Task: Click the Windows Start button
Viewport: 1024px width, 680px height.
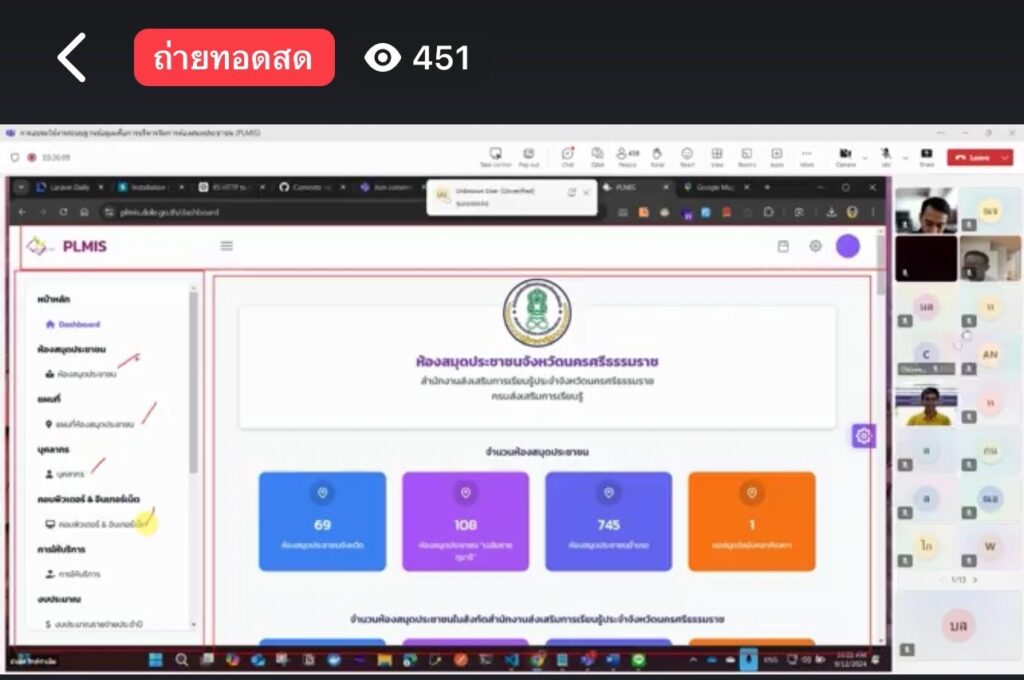Action: [x=156, y=660]
